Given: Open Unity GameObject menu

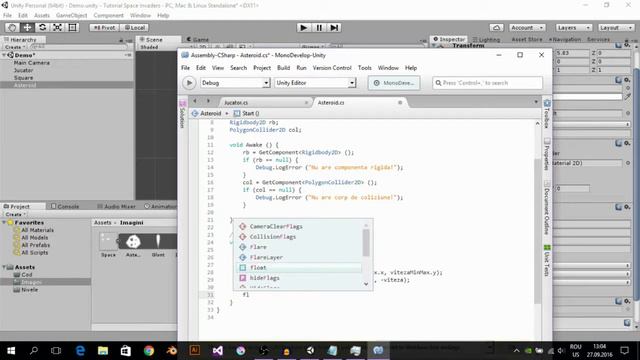Looking at the screenshot, I should 71,16.
